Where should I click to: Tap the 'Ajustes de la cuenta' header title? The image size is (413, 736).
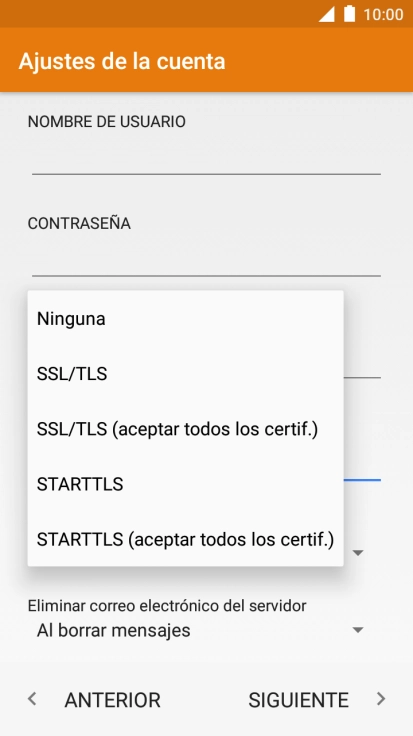point(122,61)
